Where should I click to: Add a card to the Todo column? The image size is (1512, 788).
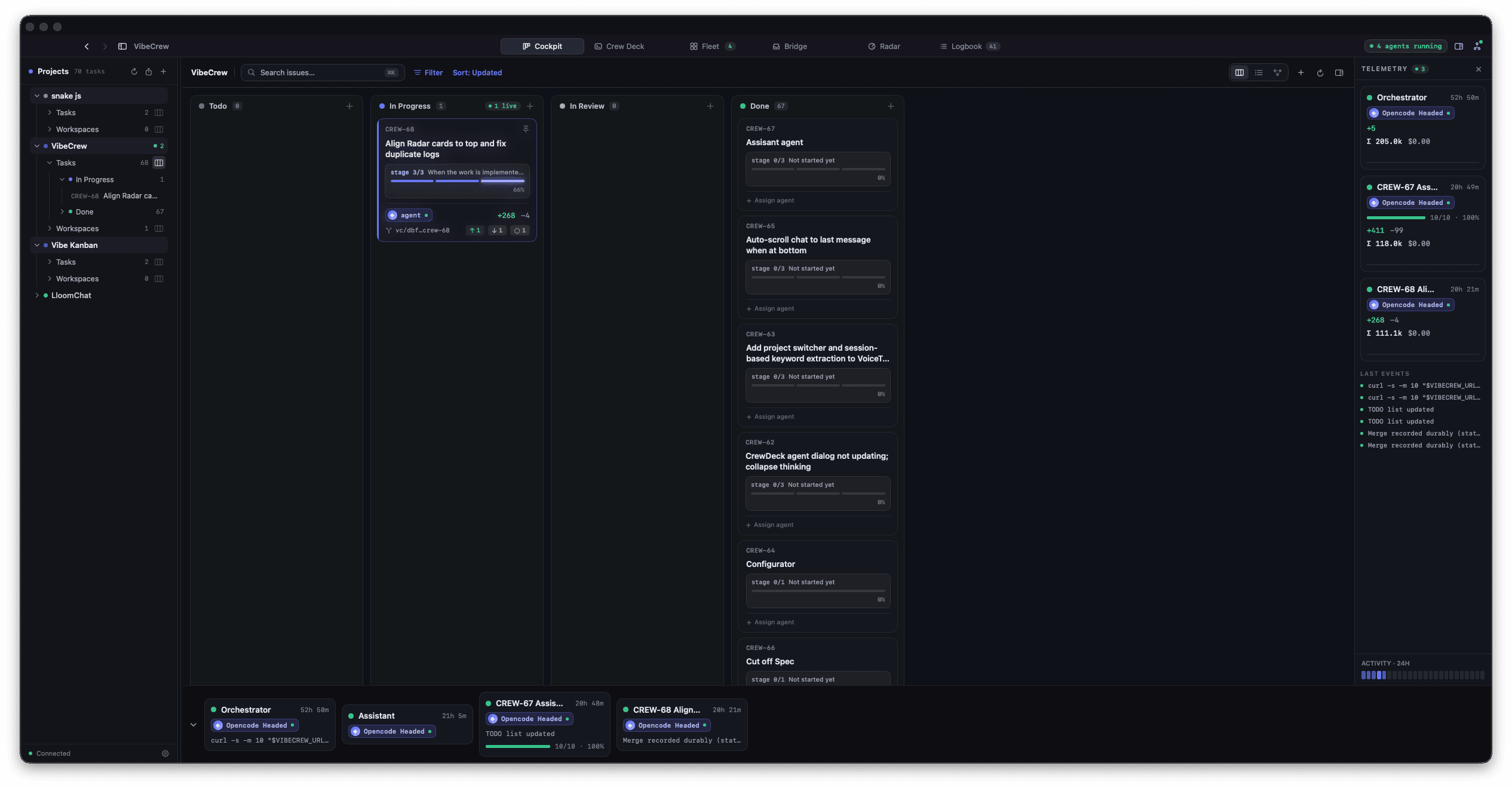349,106
